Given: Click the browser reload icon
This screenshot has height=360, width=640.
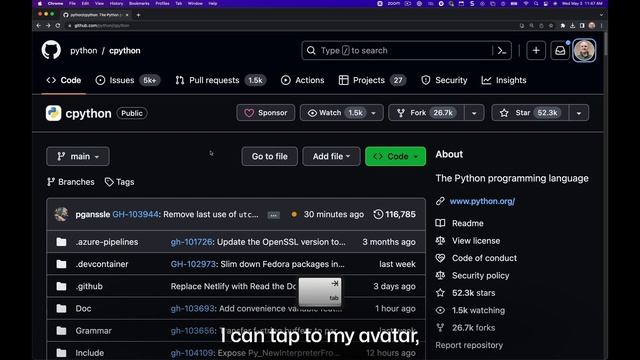Looking at the screenshot, I should tap(58, 25).
